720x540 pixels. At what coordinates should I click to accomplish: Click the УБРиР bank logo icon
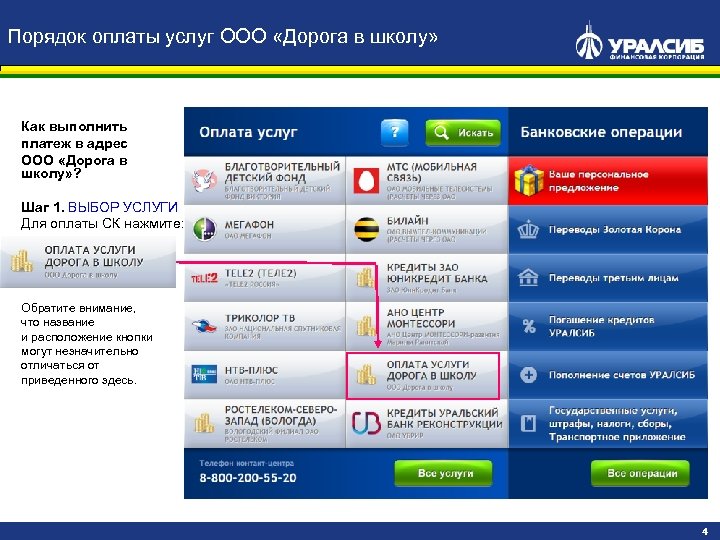(366, 423)
